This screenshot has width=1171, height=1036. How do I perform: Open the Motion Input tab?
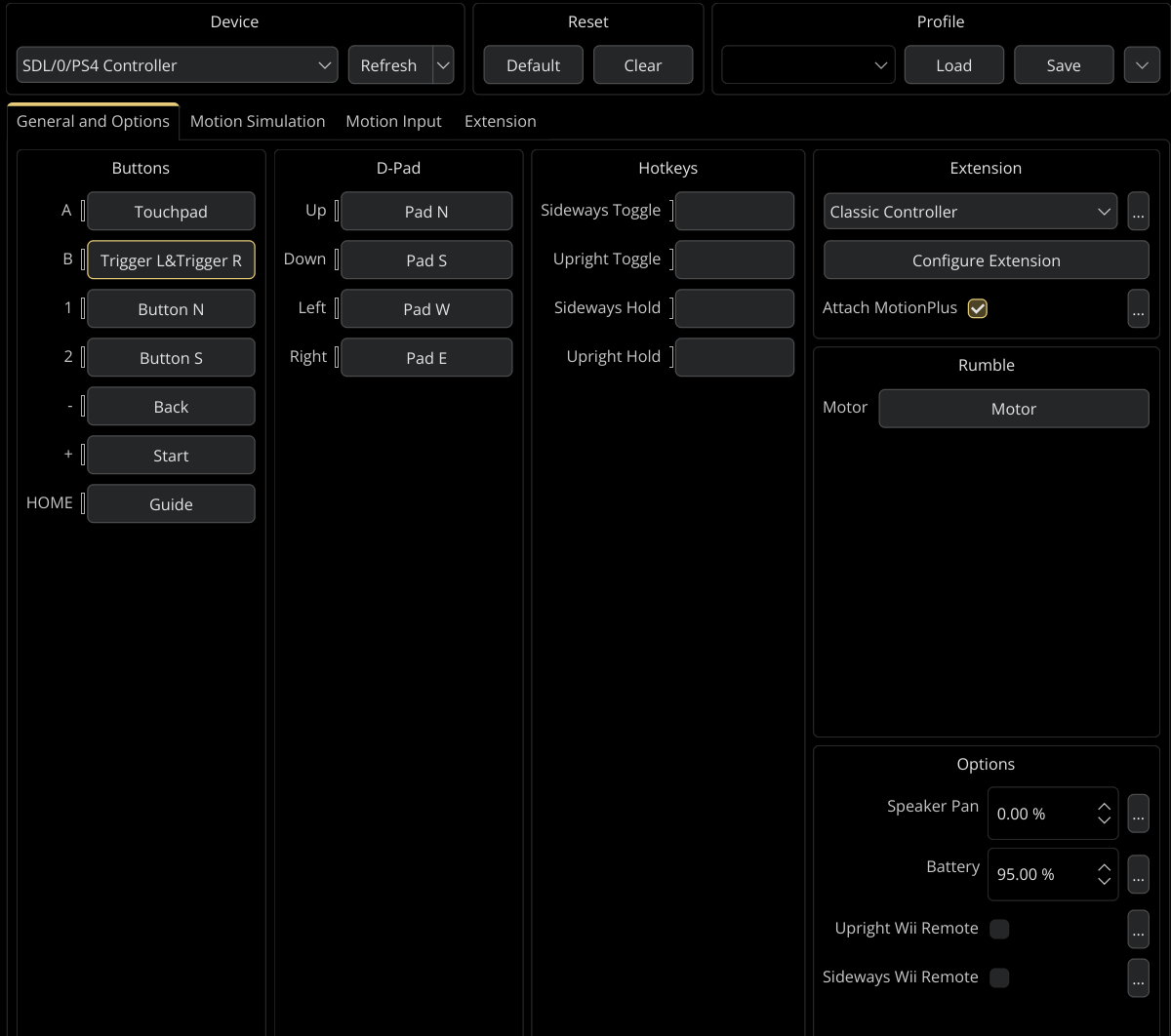click(x=393, y=121)
